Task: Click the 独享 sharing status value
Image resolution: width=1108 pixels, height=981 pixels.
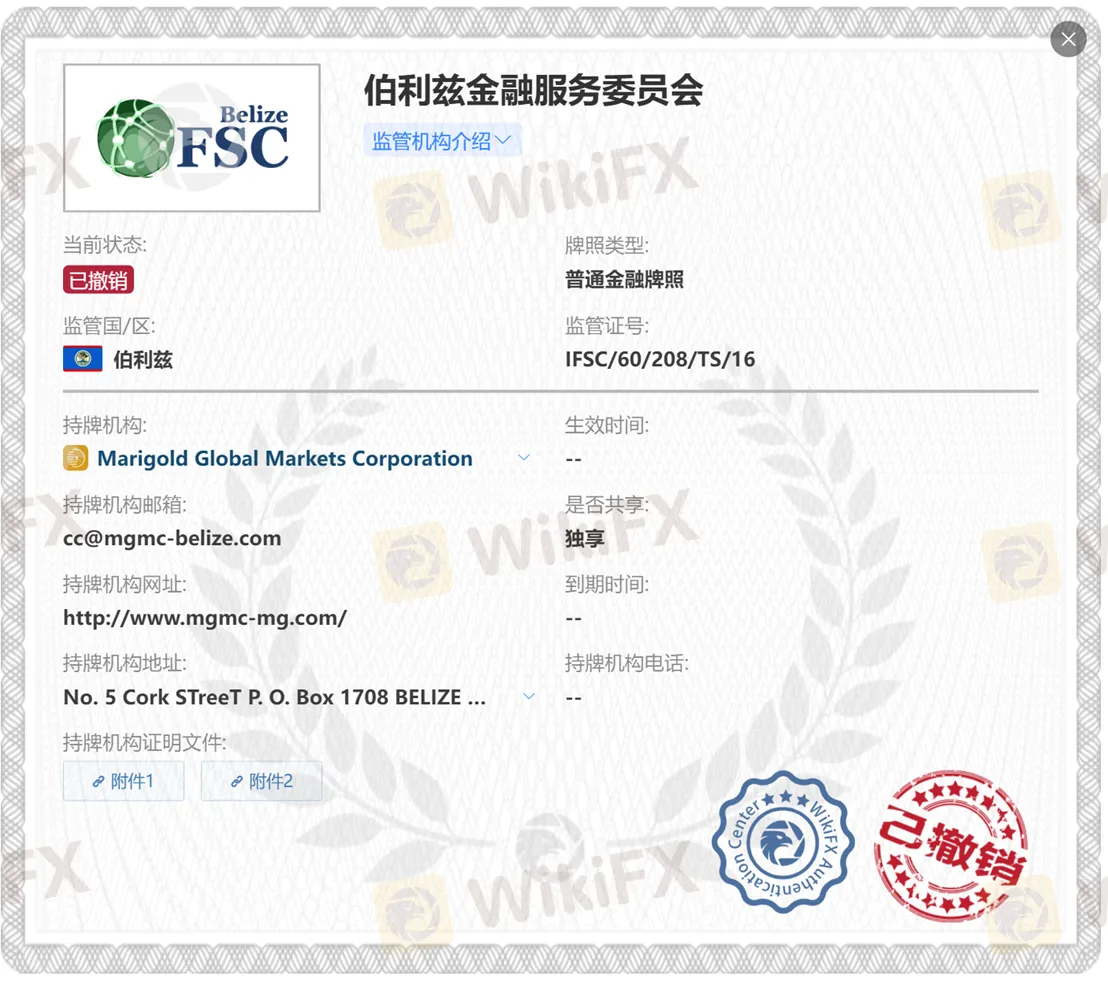Action: click(x=585, y=538)
